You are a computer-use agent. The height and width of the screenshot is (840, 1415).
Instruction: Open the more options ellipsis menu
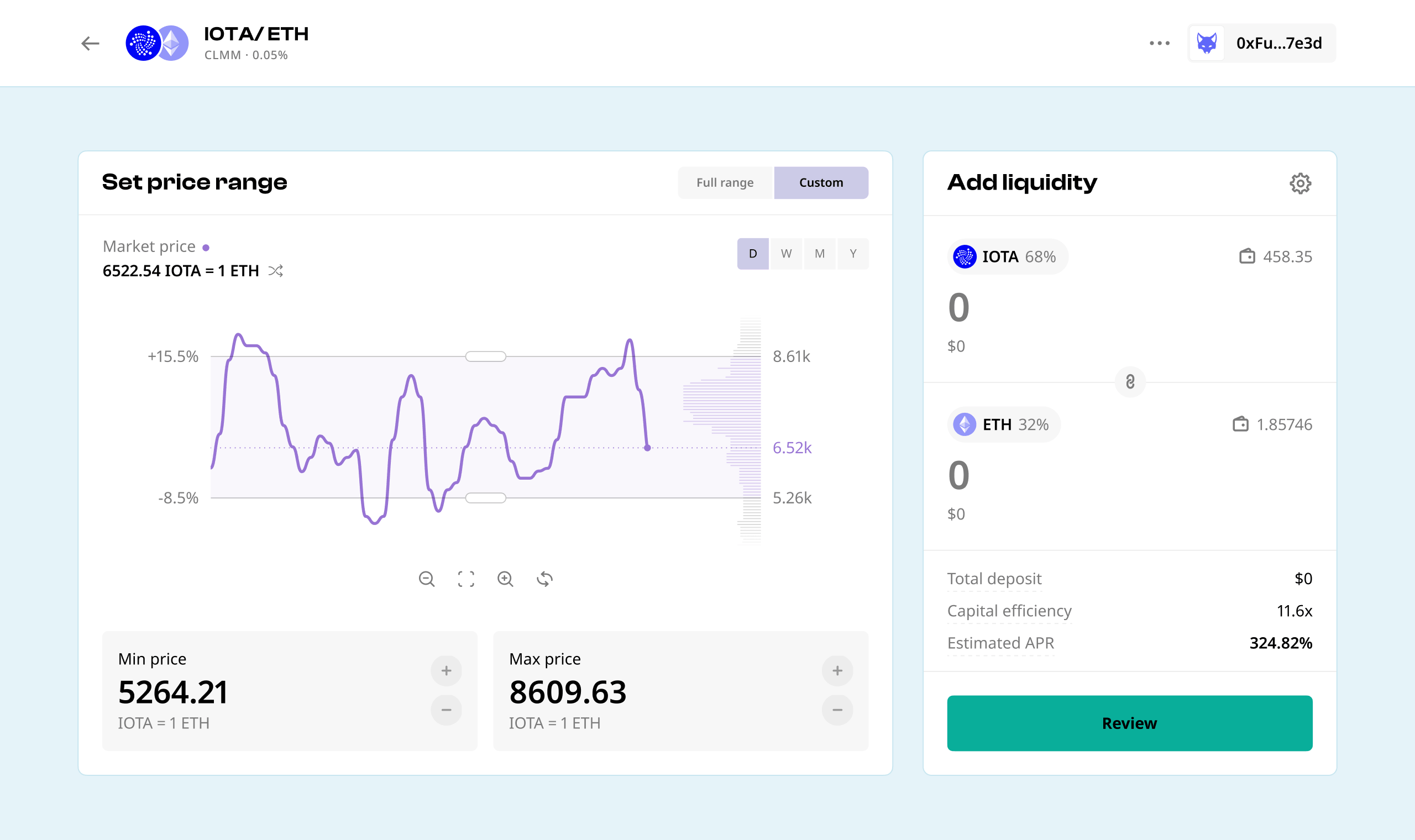tap(1160, 43)
